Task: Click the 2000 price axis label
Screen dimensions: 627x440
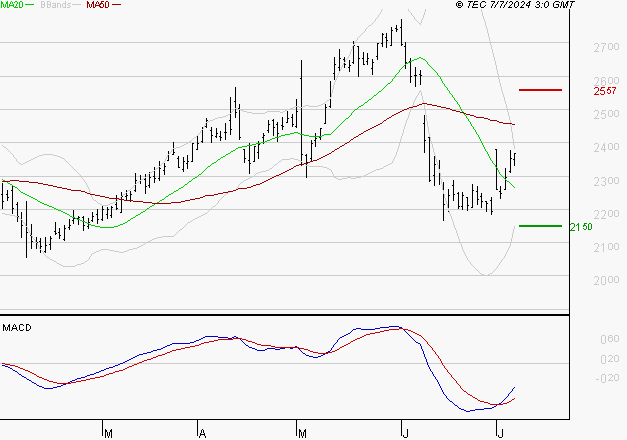Action: click(x=606, y=280)
